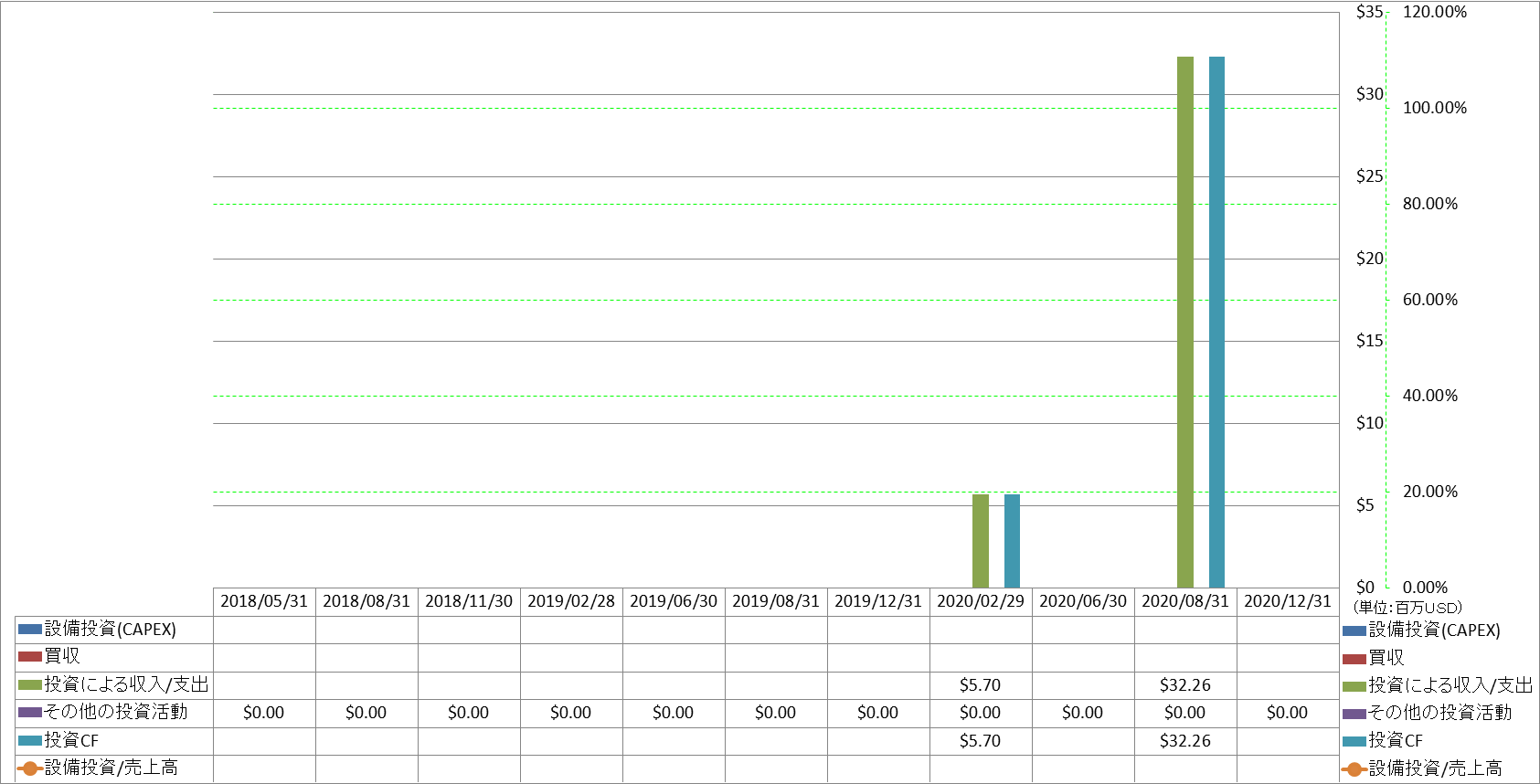Click the 2018/08/31 date column header
Image resolution: width=1540 pixels, height=784 pixels.
point(366,601)
